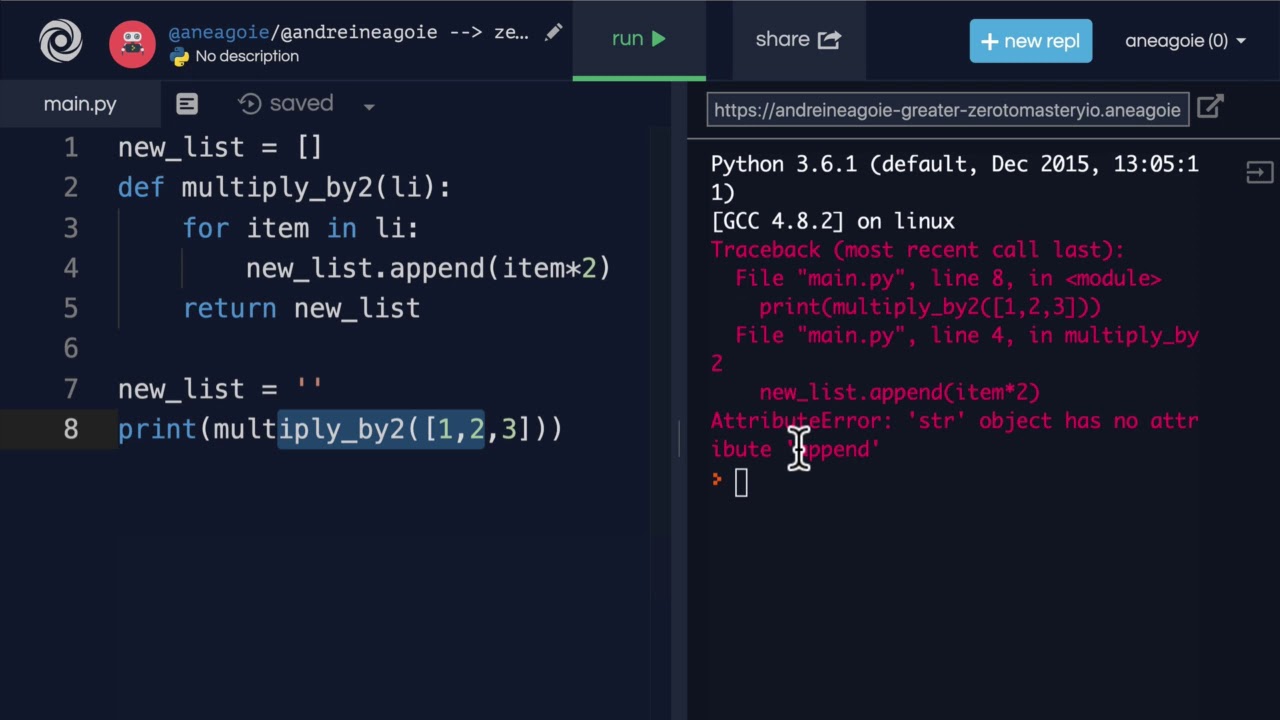Expand the saved dropdown arrow

(x=369, y=106)
